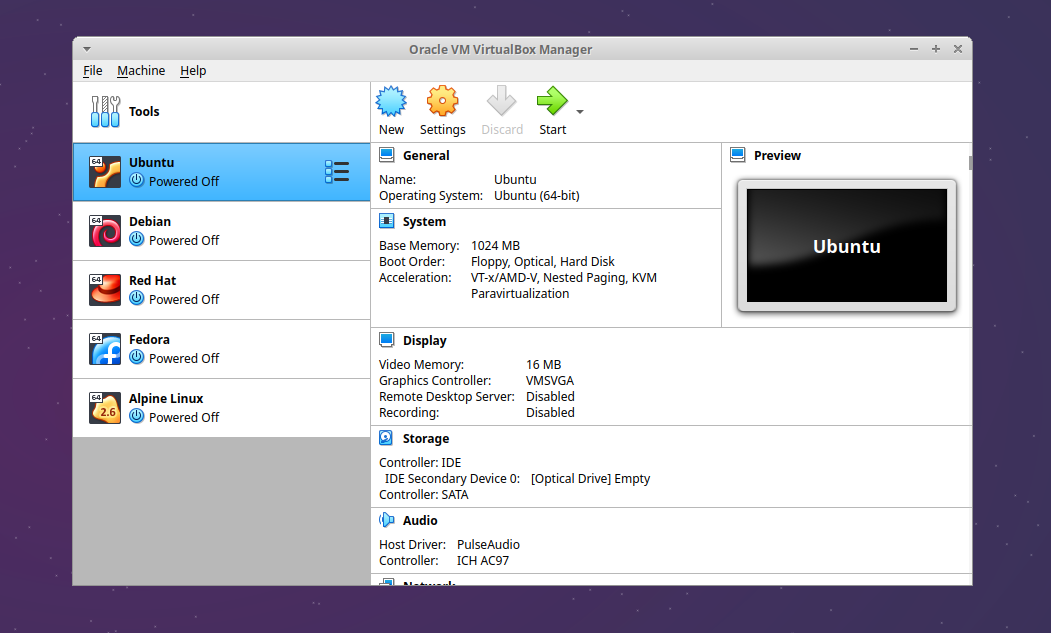Image resolution: width=1051 pixels, height=633 pixels.
Task: Click the Alpine Linux OS icon
Action: [105, 408]
